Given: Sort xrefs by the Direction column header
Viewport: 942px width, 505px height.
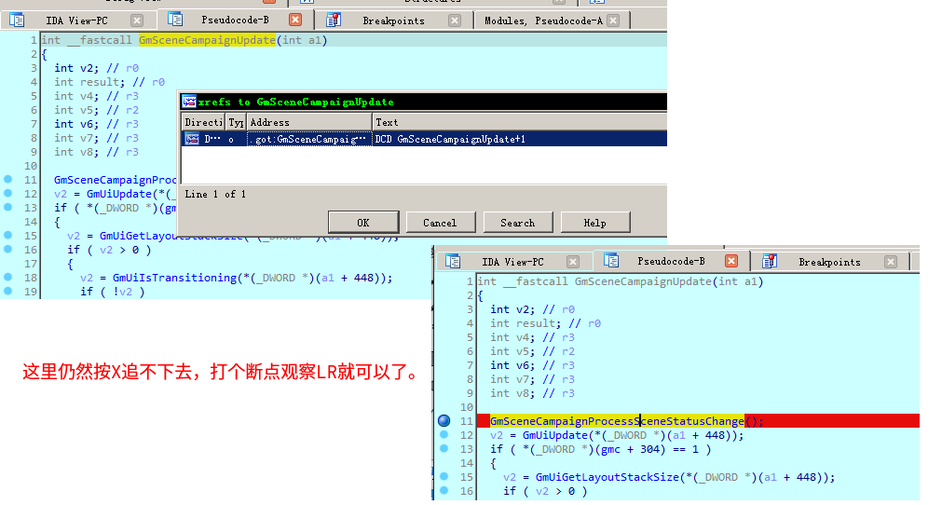Looking at the screenshot, I should pos(203,122).
